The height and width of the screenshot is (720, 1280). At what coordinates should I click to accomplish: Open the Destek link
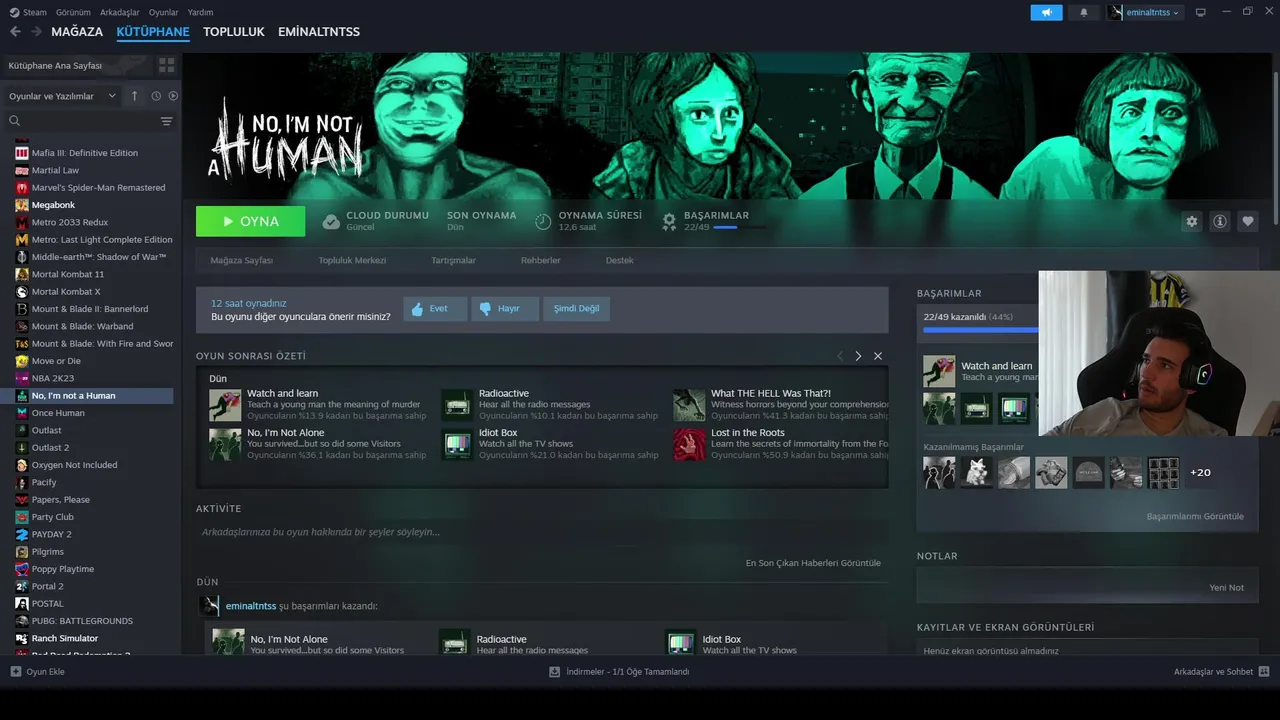pos(619,260)
